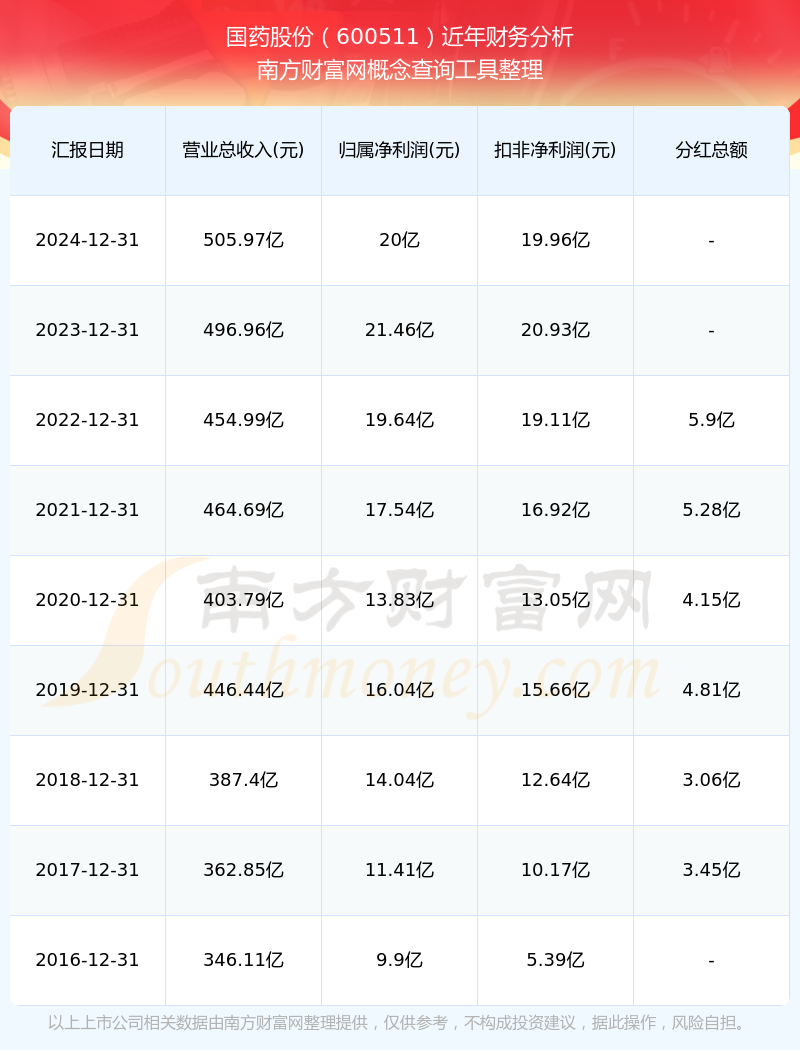Click the dividend value 5.9亿
Image resolution: width=800 pixels, height=1050 pixels.
click(x=712, y=420)
